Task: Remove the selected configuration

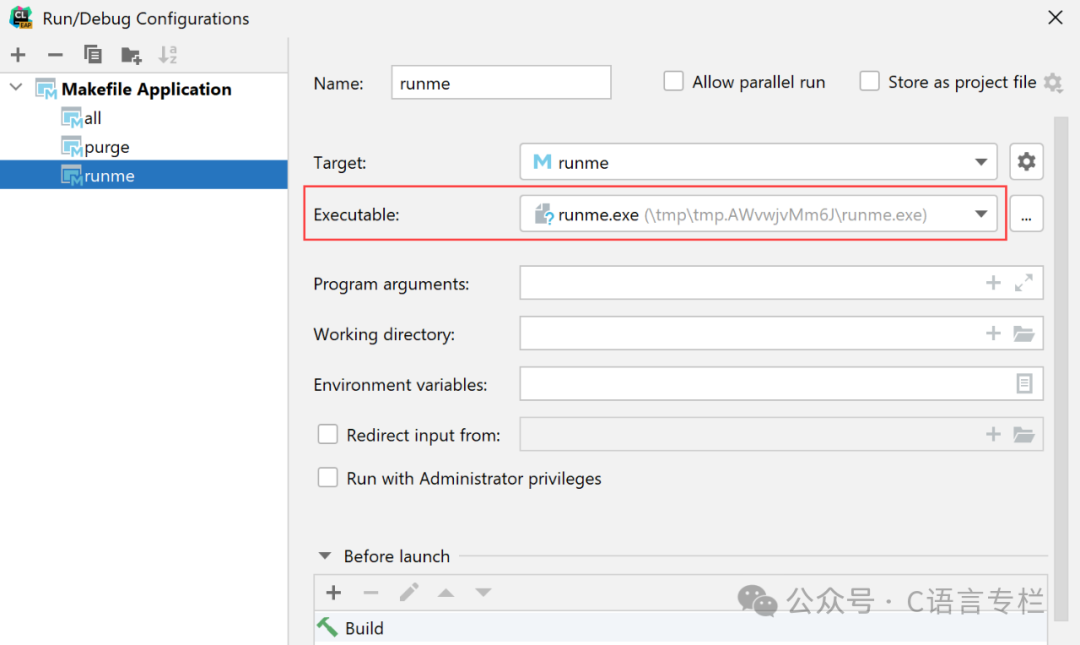Action: tap(55, 54)
